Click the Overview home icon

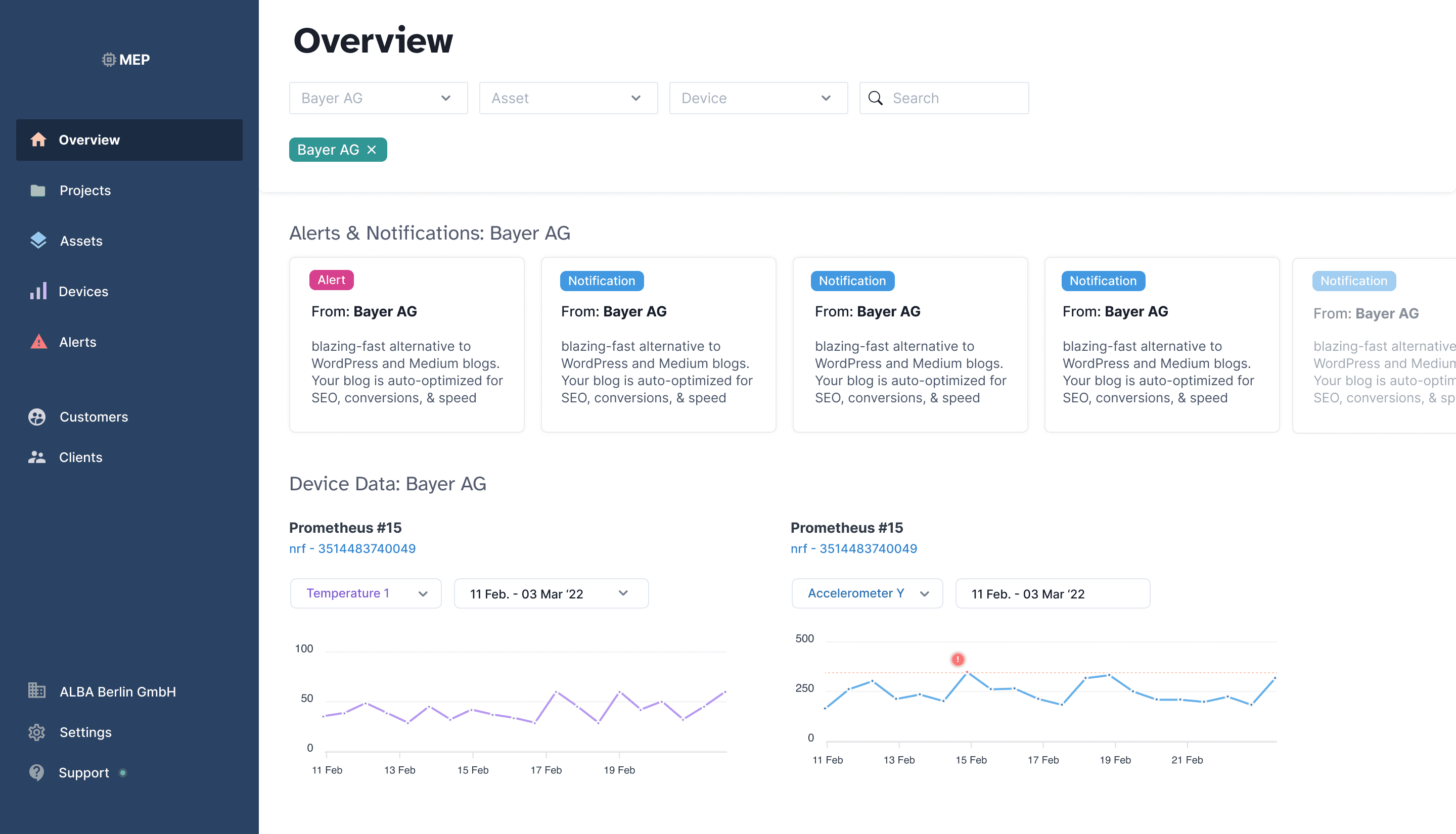38,140
